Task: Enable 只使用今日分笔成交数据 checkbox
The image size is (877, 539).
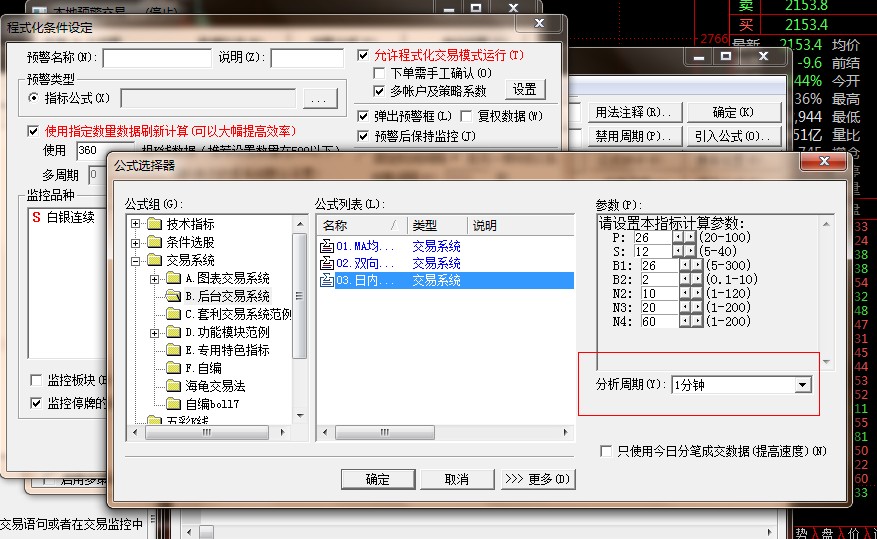Action: [x=606, y=451]
